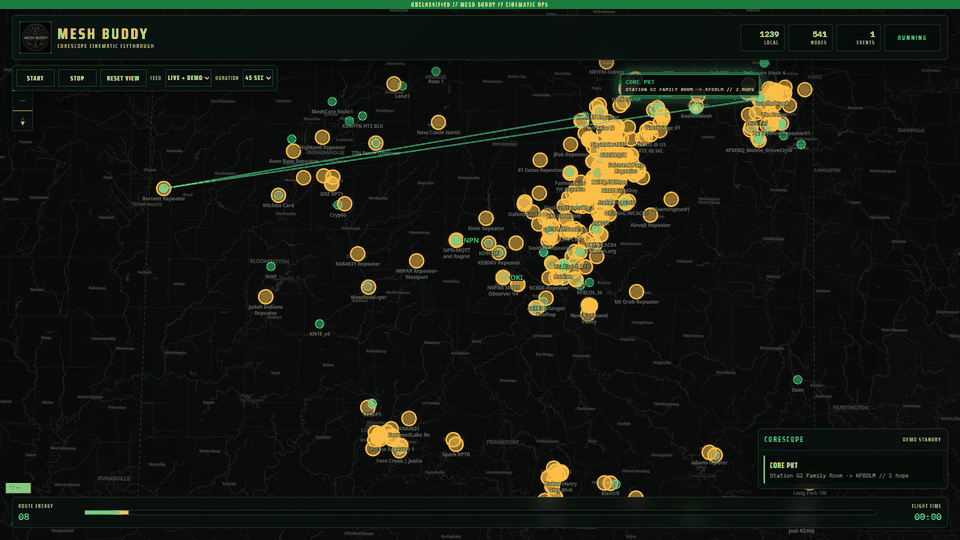Image resolution: width=960 pixels, height=540 pixels.
Task: Click the 1239 Local stat box
Action: tap(762, 38)
